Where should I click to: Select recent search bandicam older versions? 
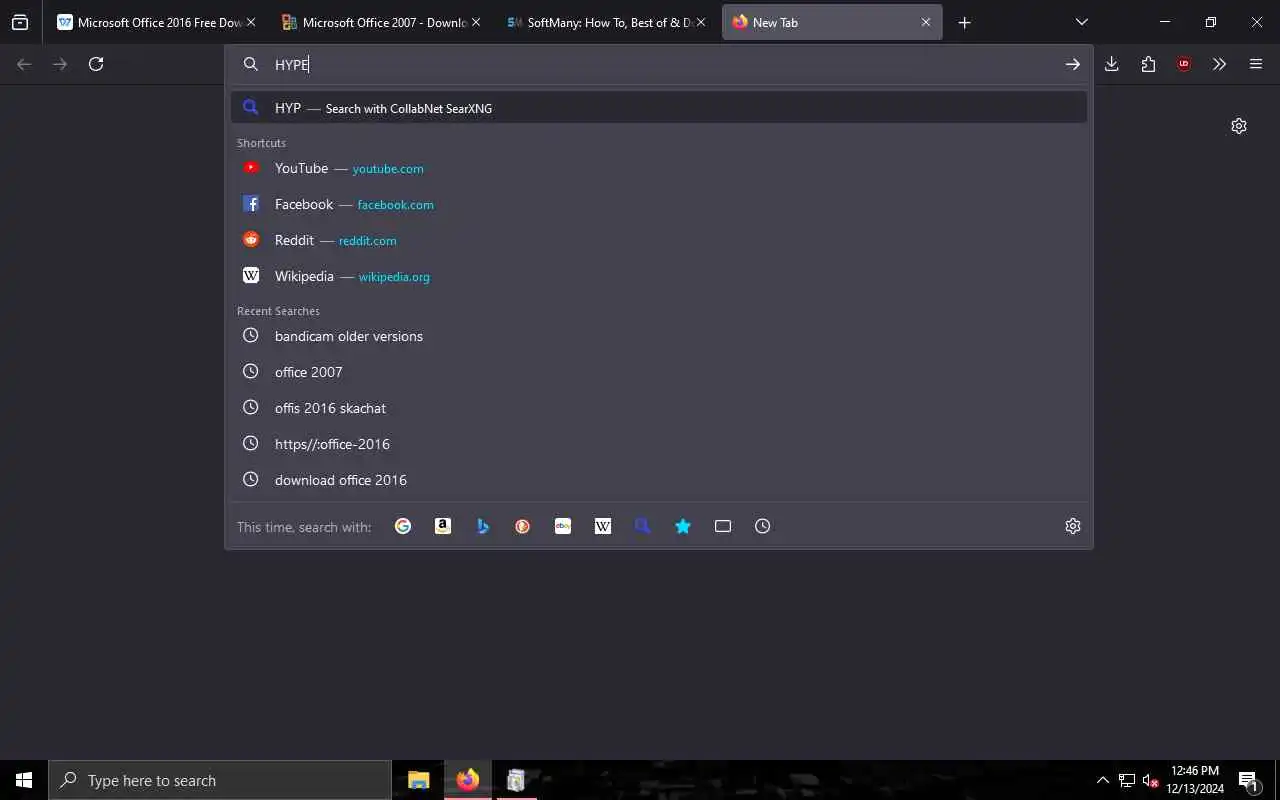[x=659, y=336]
